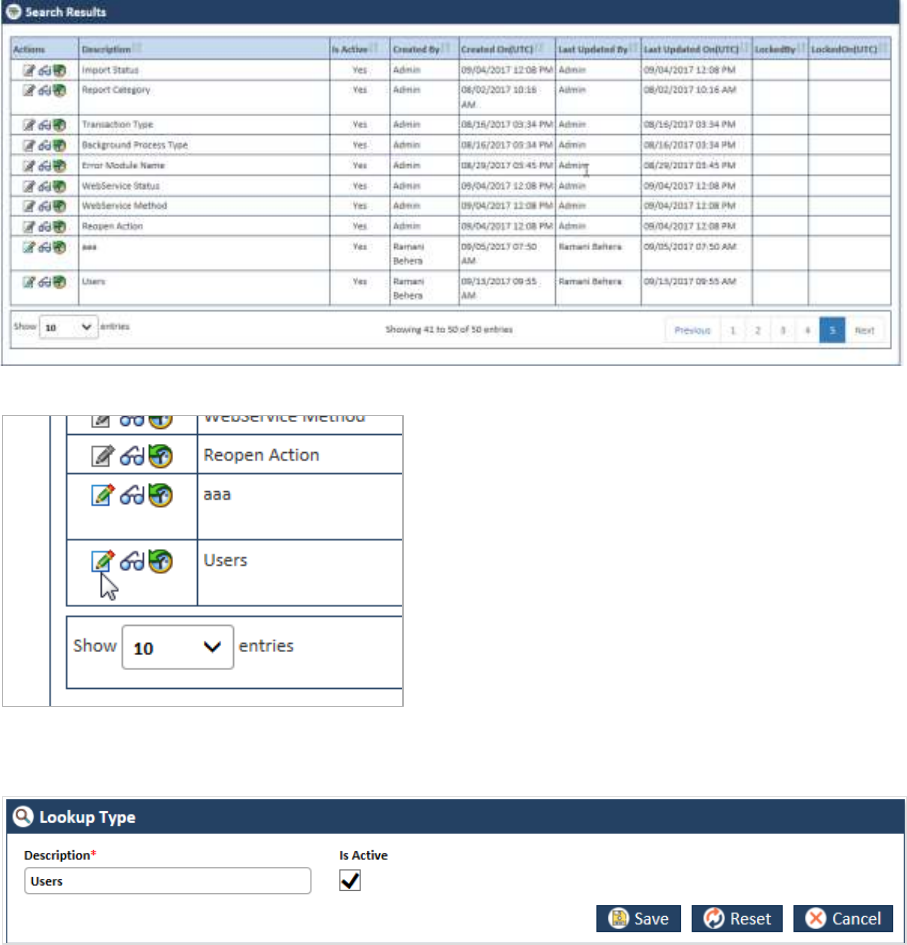
Task: Click the Search Results header icon
Action: click(13, 11)
